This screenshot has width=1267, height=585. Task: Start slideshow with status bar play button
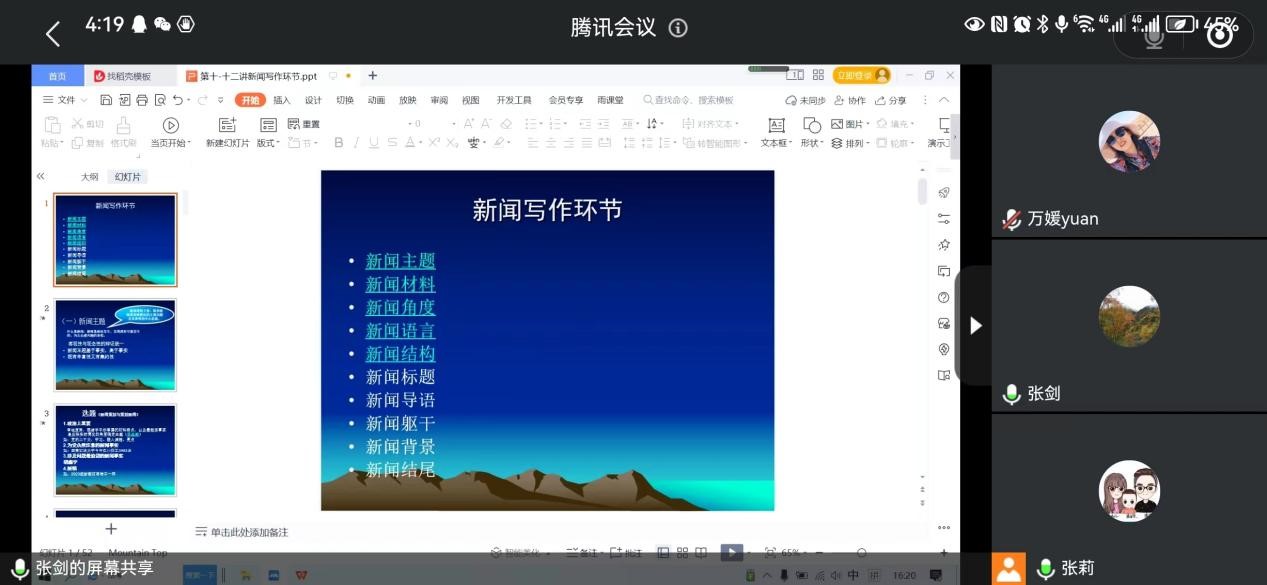click(732, 552)
